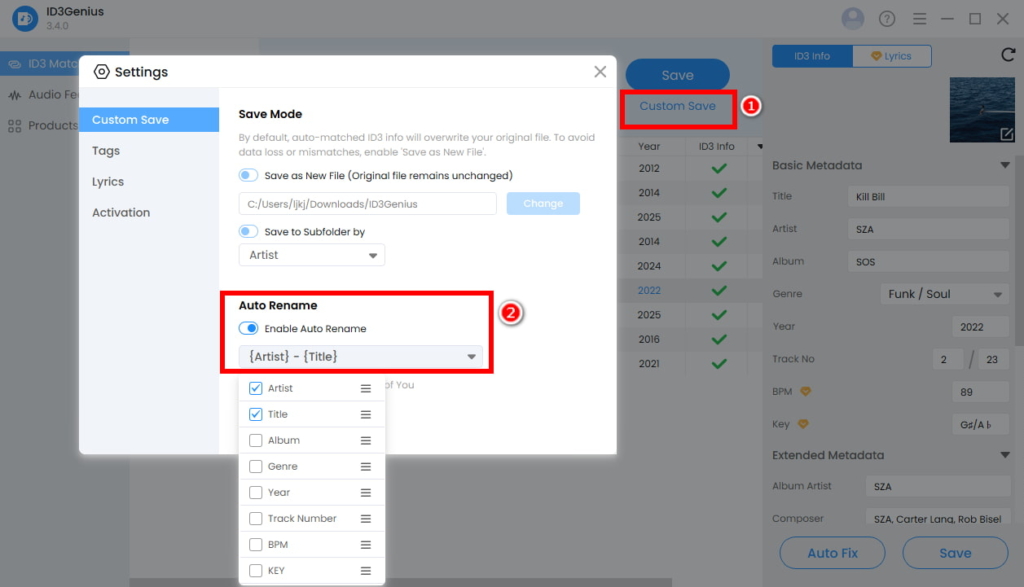Click the Auto Fix button
The width and height of the screenshot is (1024, 587).
click(x=832, y=552)
